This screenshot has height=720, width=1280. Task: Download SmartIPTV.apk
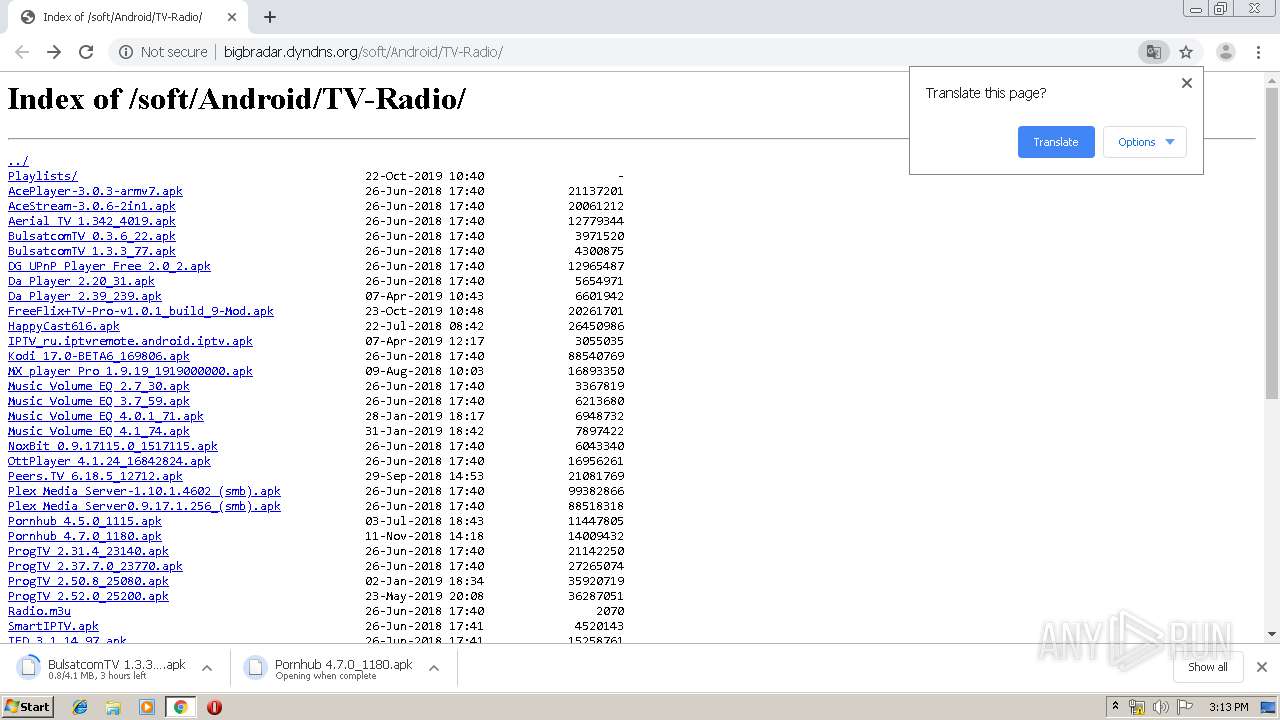[53, 626]
